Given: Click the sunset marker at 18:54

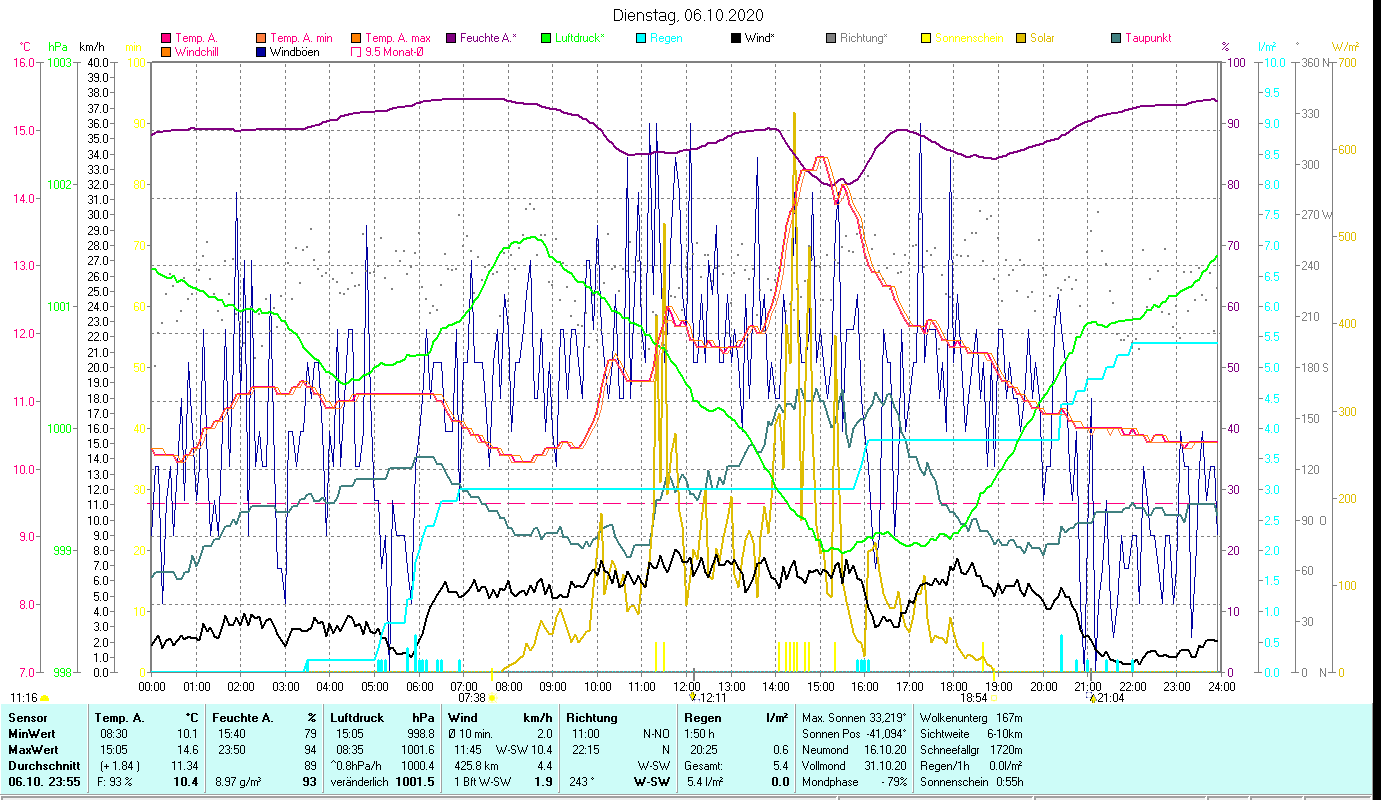Looking at the screenshot, I should [979, 697].
